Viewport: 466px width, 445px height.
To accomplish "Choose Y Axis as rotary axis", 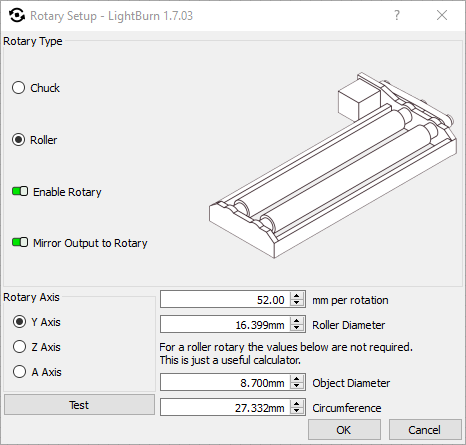I will click(19, 322).
